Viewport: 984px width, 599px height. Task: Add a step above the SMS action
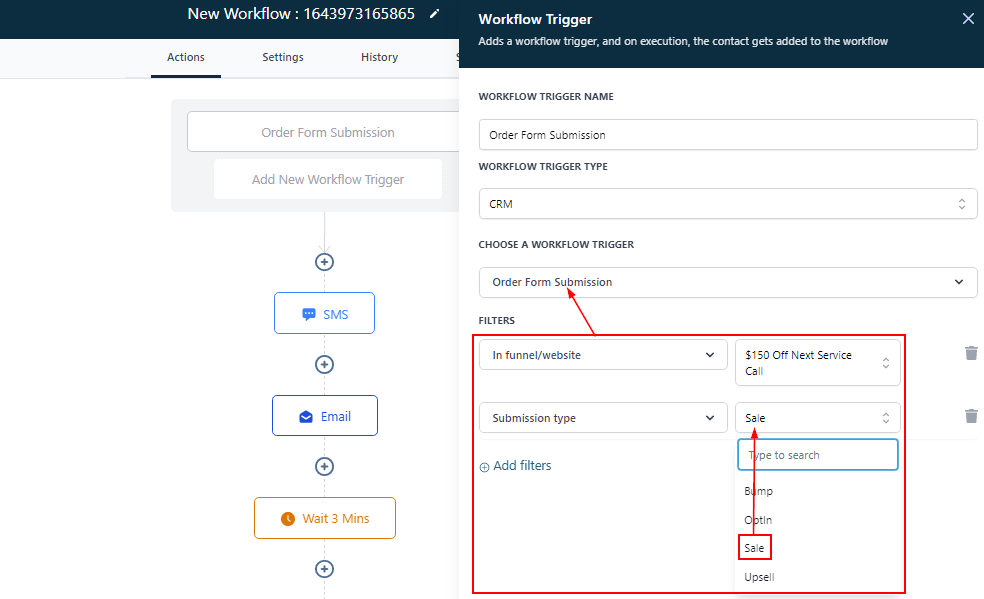tap(324, 262)
